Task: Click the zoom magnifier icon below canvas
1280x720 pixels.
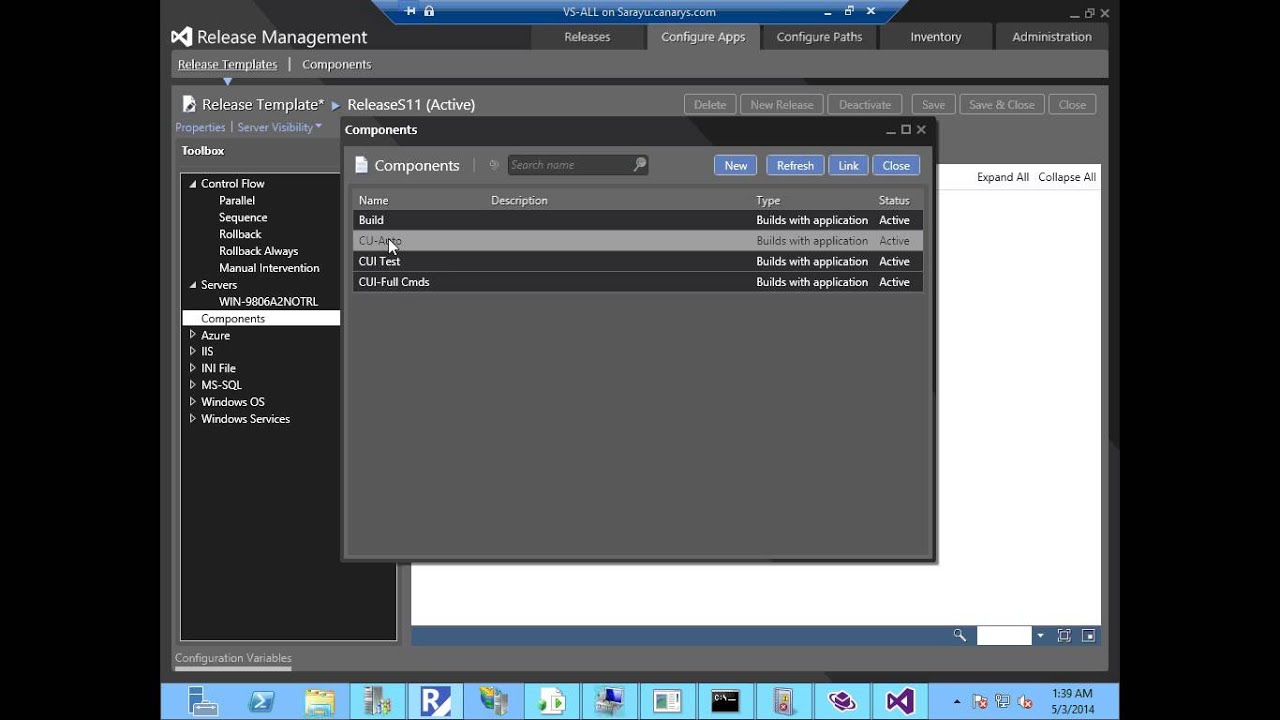Action: point(960,635)
